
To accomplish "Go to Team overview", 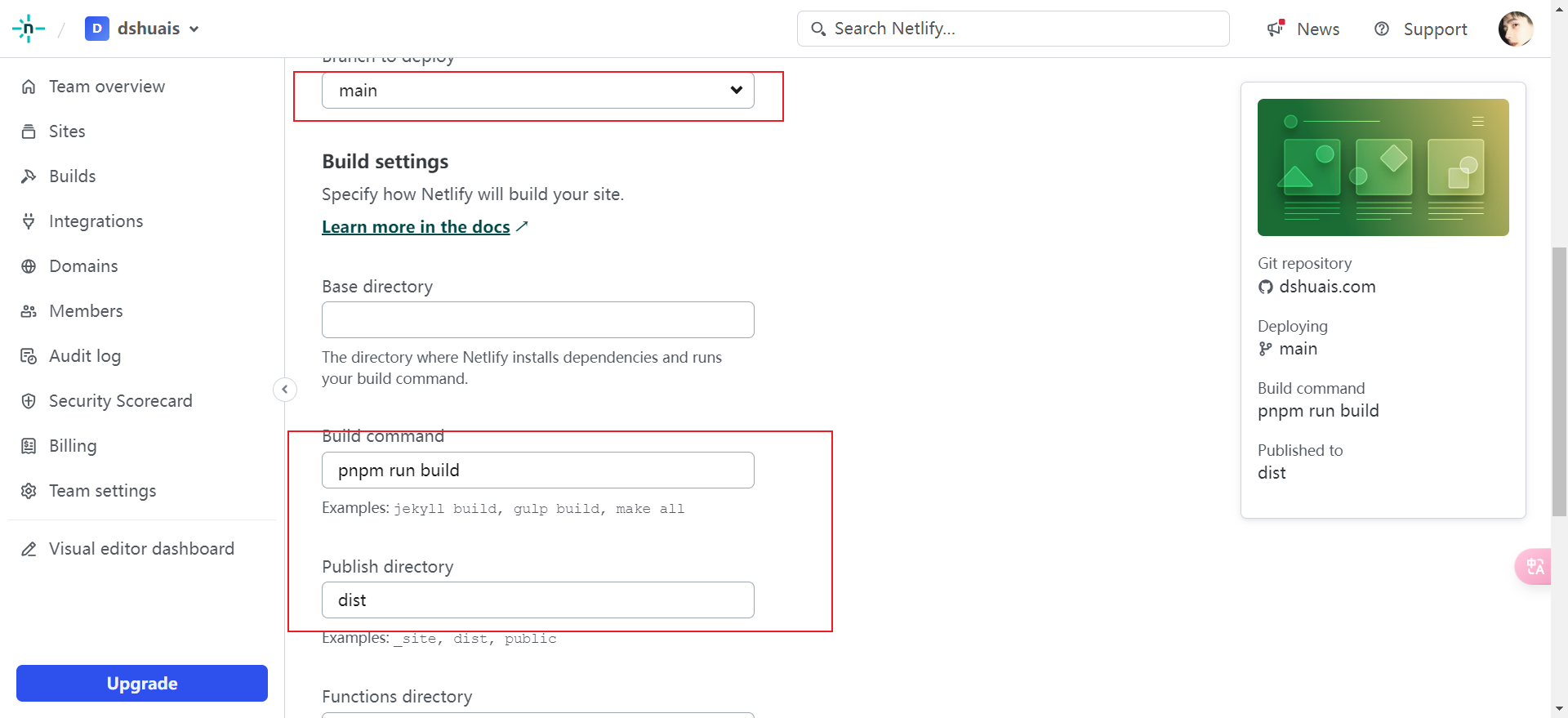I will coord(107,87).
